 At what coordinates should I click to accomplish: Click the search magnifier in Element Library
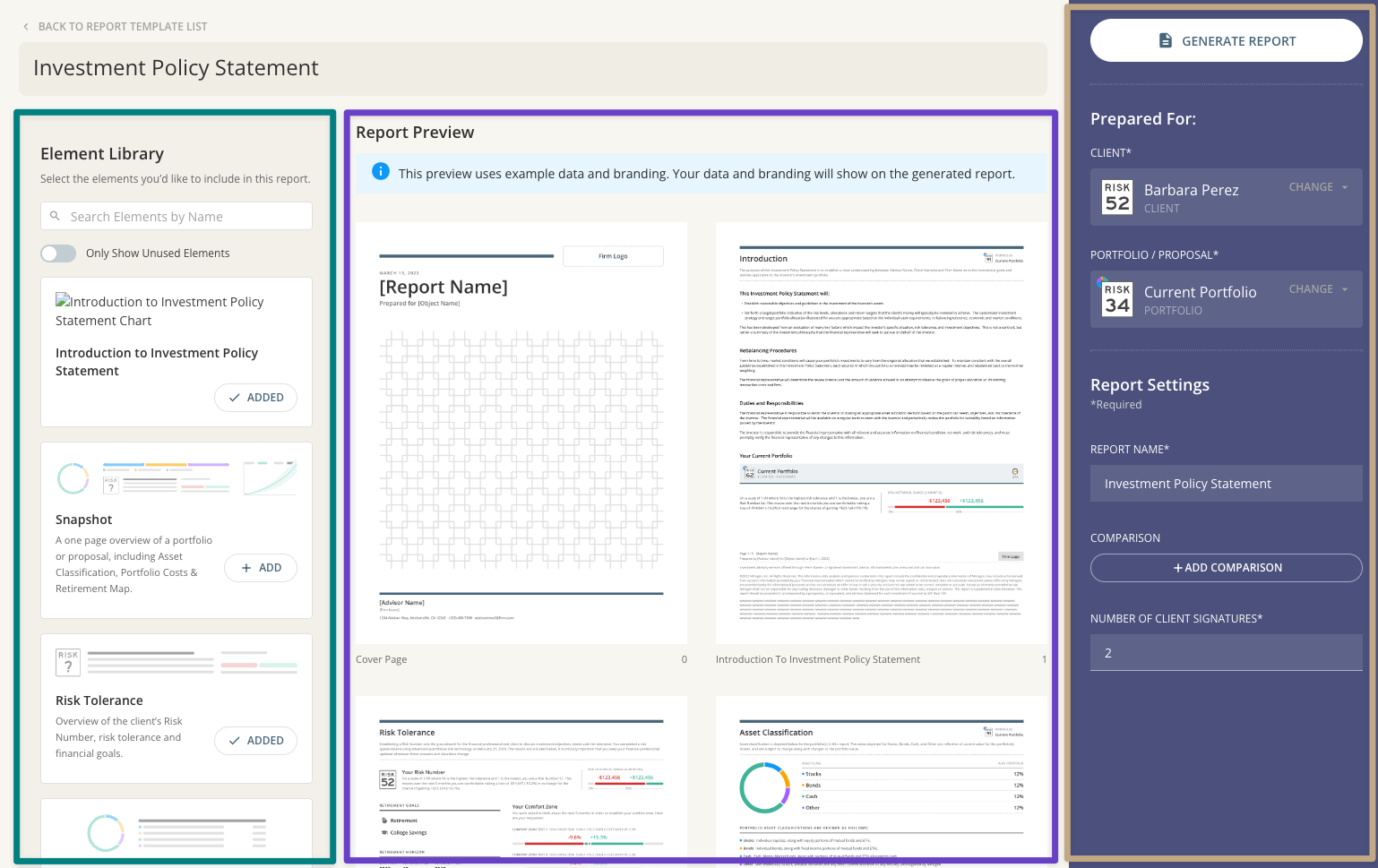(x=56, y=216)
